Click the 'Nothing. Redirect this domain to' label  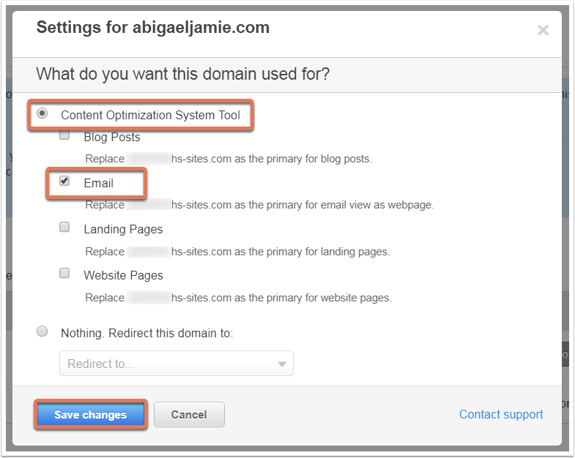(147, 333)
